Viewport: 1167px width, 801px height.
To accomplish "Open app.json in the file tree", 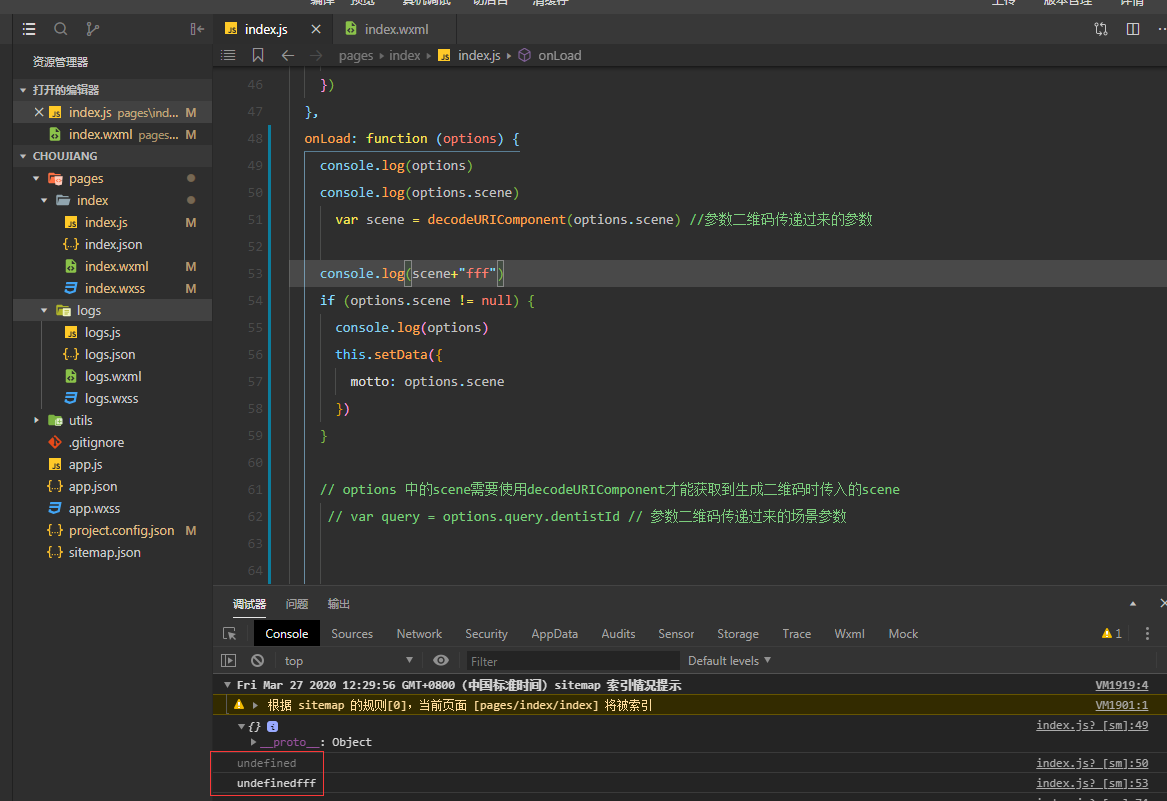I will coord(92,487).
